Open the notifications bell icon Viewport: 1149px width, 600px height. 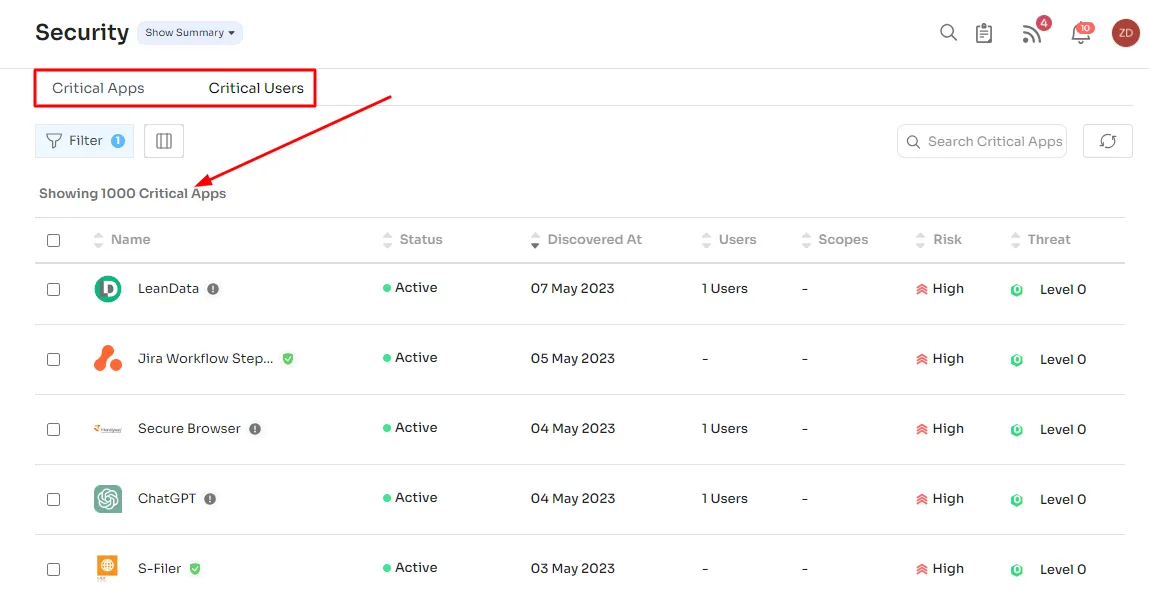(1081, 34)
